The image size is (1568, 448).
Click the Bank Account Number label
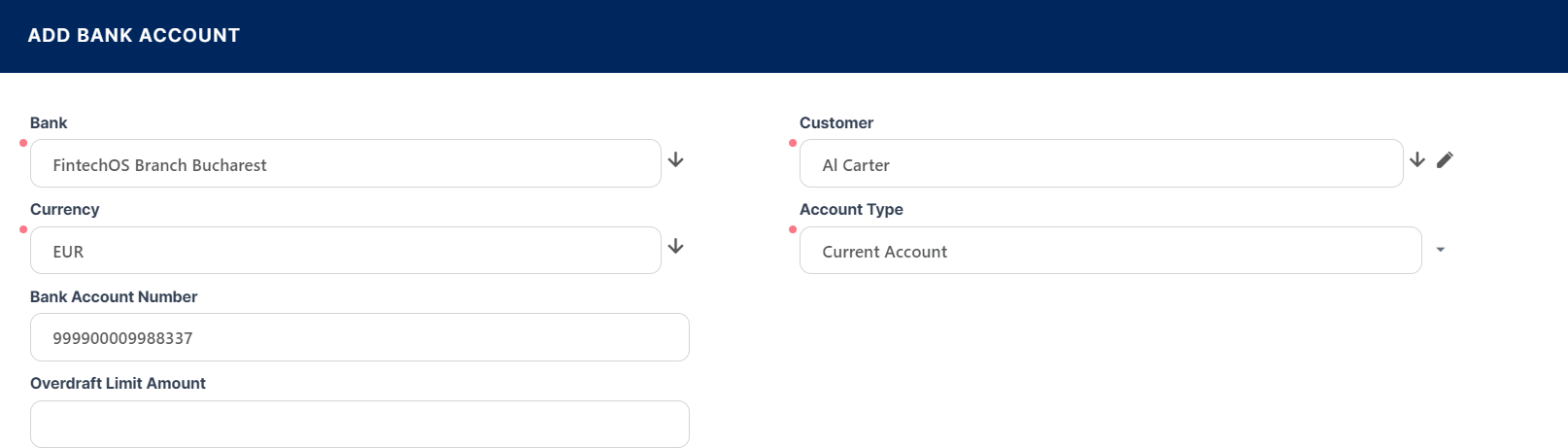point(114,297)
